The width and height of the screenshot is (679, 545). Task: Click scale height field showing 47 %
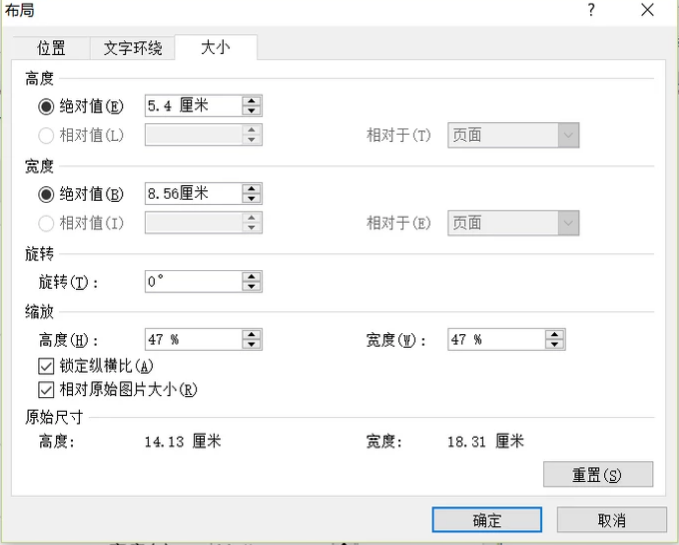pos(194,339)
